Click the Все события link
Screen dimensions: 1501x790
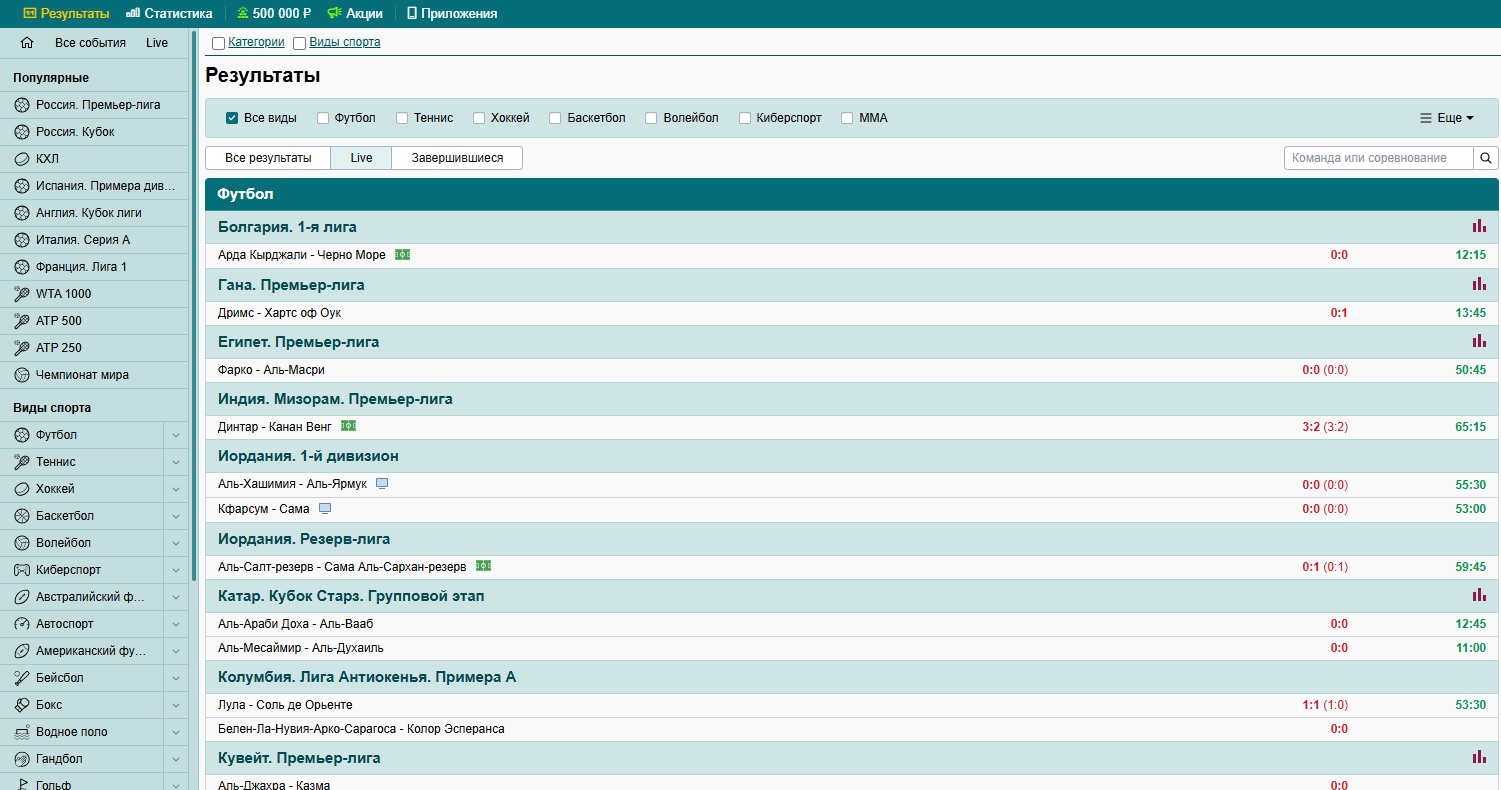click(90, 43)
